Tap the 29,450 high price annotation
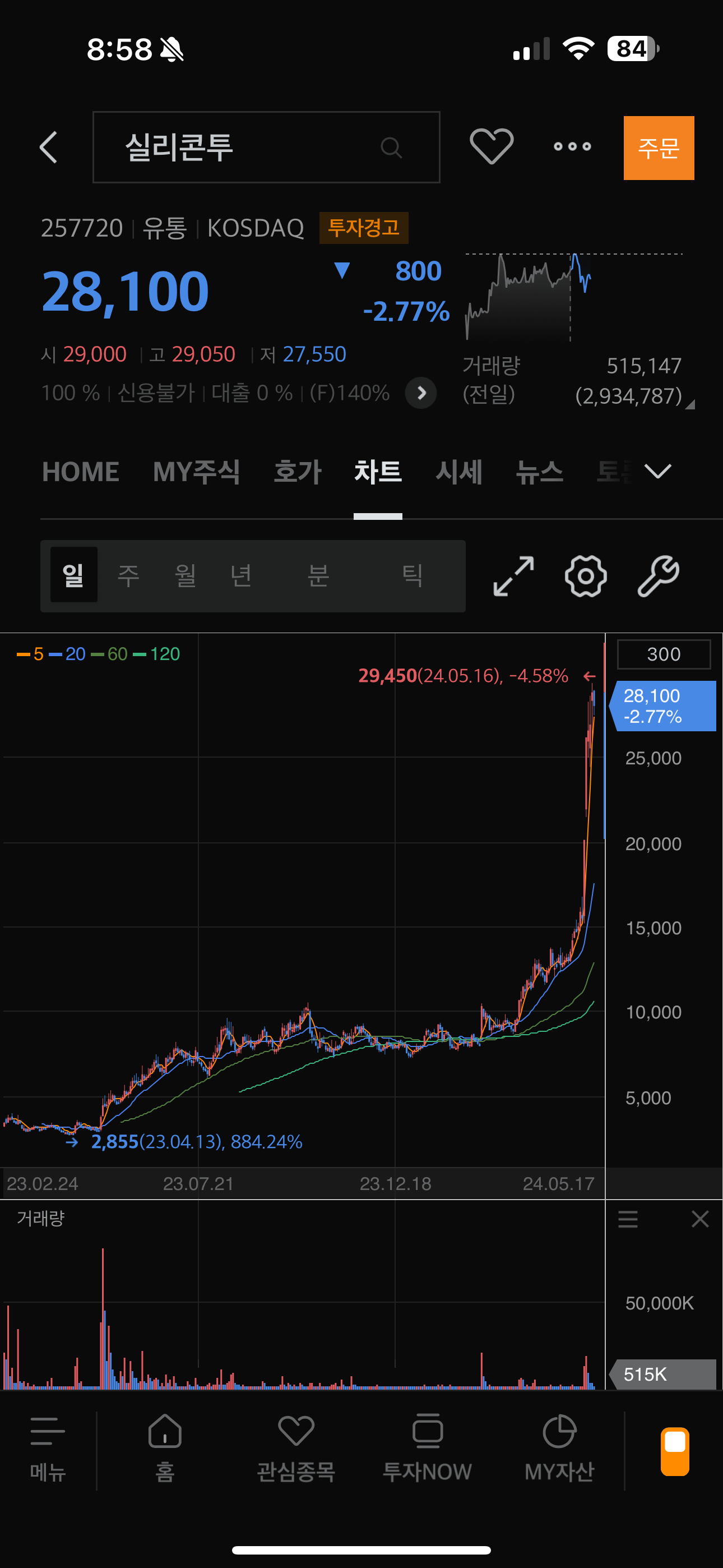Viewport: 723px width, 1568px height. (463, 676)
